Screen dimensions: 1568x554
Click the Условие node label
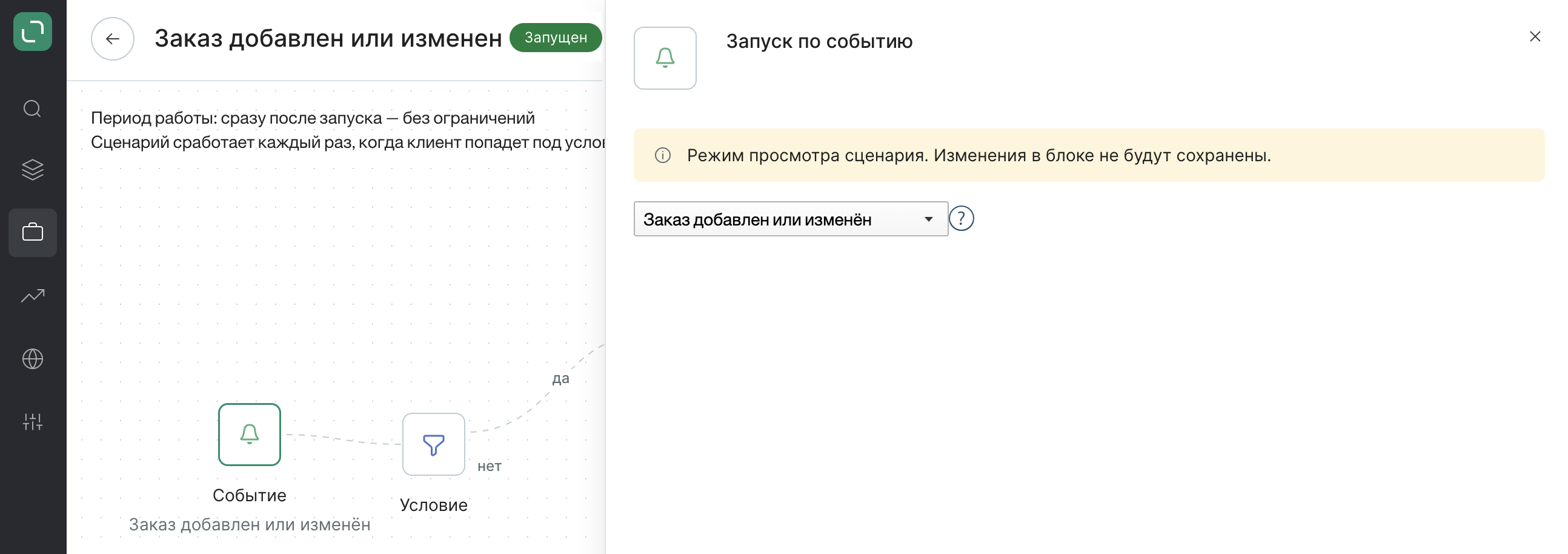coord(433,506)
